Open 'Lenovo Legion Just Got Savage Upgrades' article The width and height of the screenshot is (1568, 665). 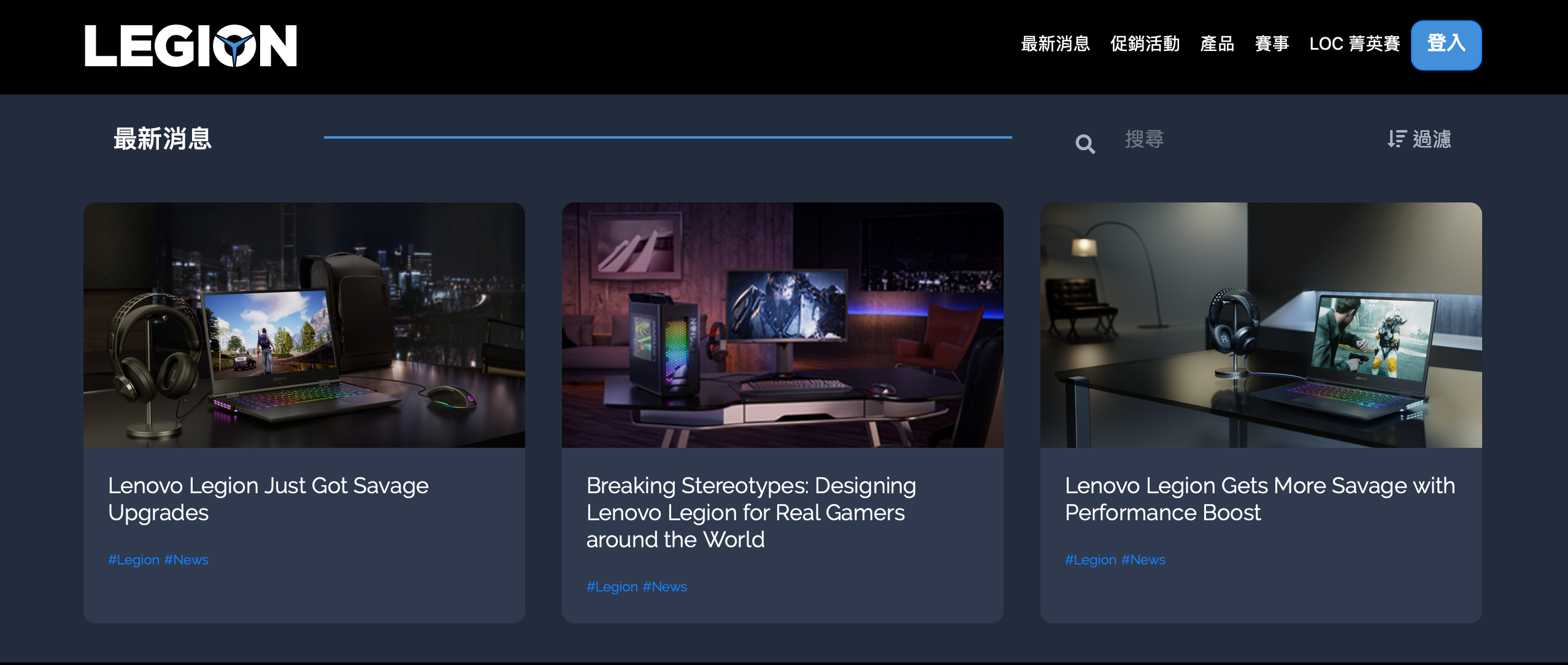point(268,499)
